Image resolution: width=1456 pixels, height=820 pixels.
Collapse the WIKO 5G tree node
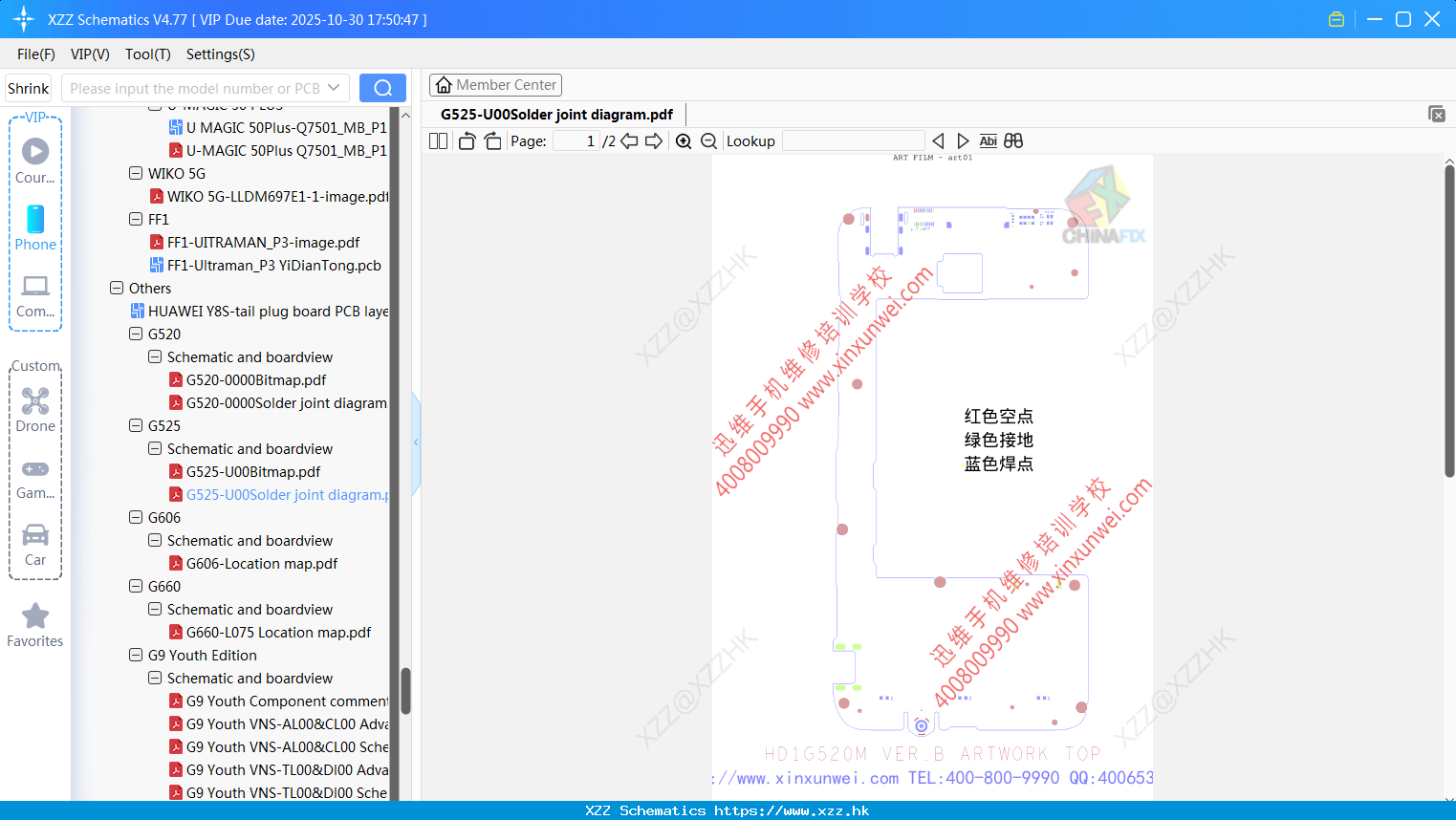click(136, 173)
